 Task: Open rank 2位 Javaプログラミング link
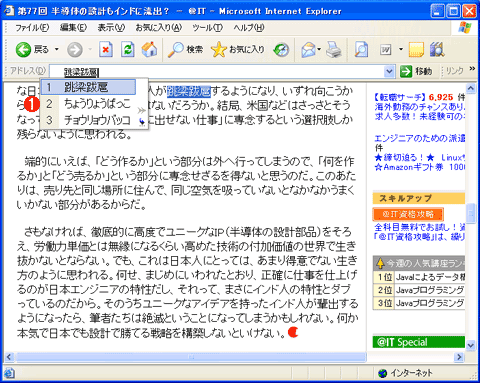pos(430,290)
